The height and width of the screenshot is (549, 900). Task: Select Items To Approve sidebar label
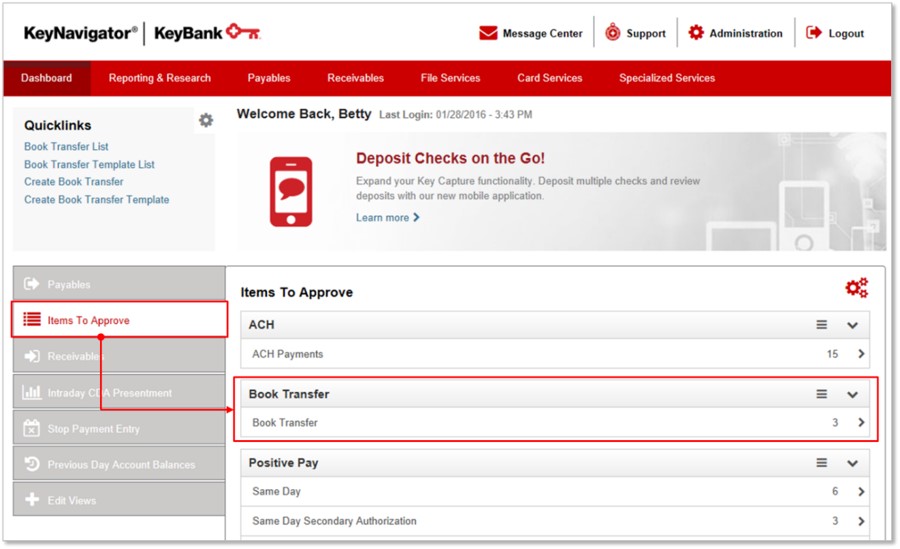click(x=88, y=320)
